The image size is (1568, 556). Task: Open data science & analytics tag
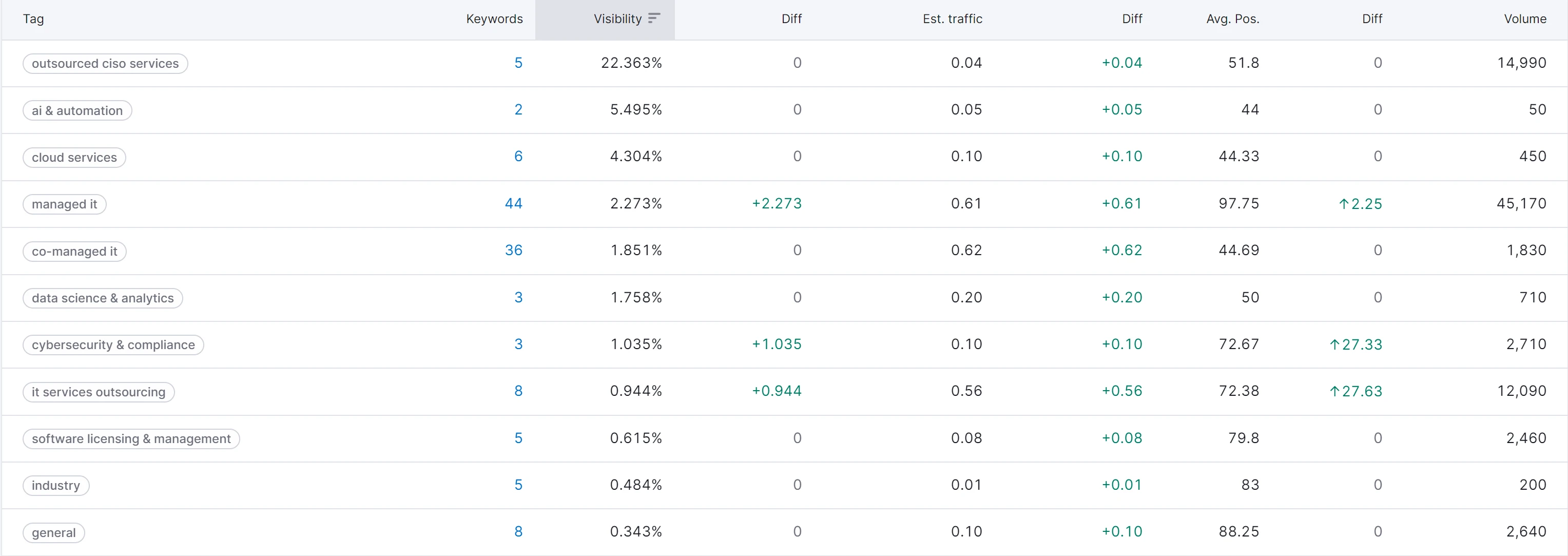103,298
